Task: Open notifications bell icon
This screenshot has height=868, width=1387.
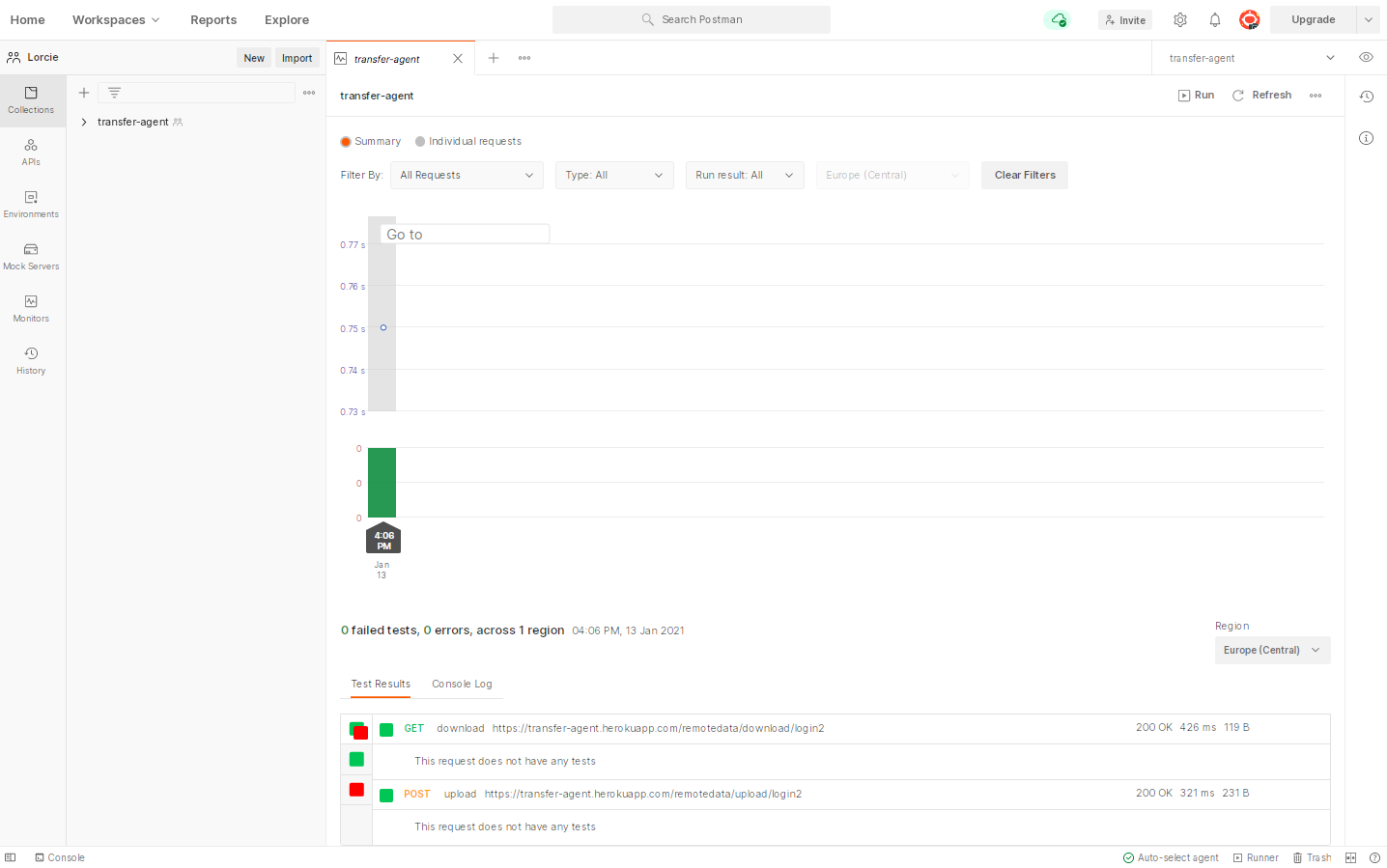Action: click(1215, 19)
